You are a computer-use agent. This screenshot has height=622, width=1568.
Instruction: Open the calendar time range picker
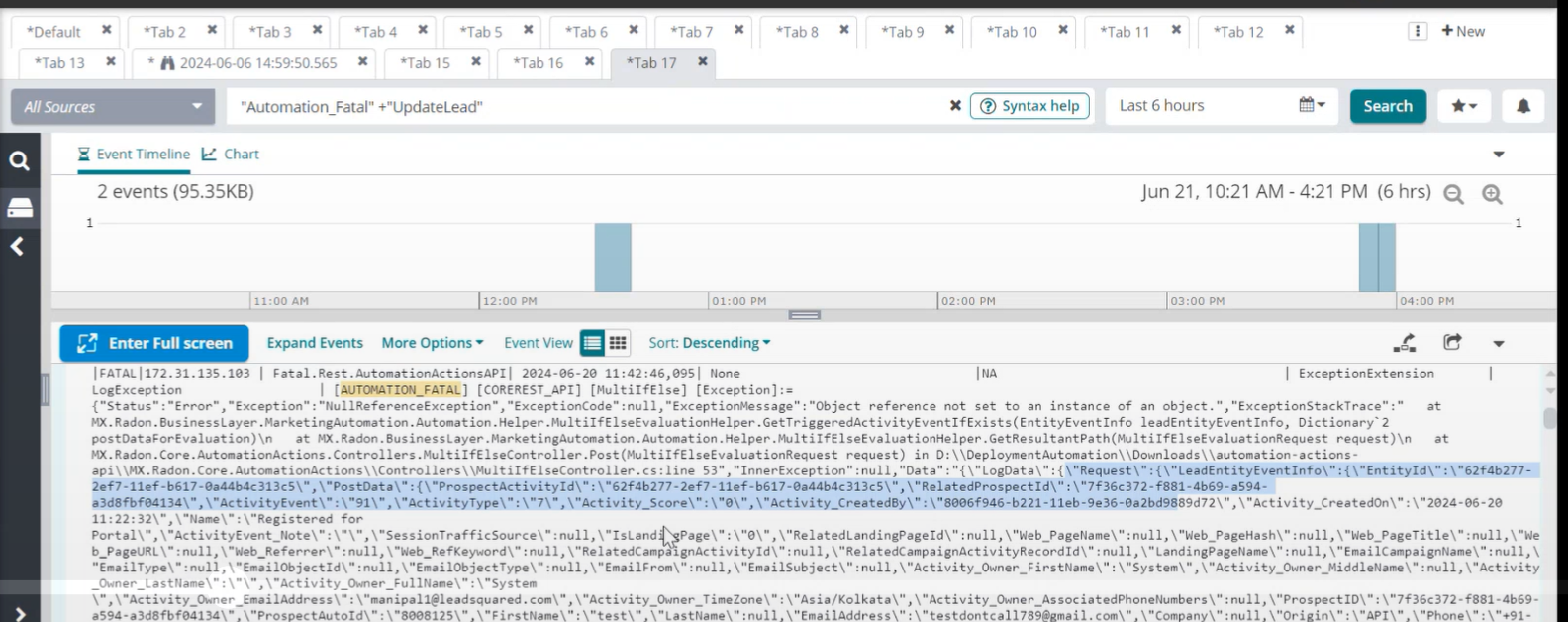click(x=1311, y=106)
